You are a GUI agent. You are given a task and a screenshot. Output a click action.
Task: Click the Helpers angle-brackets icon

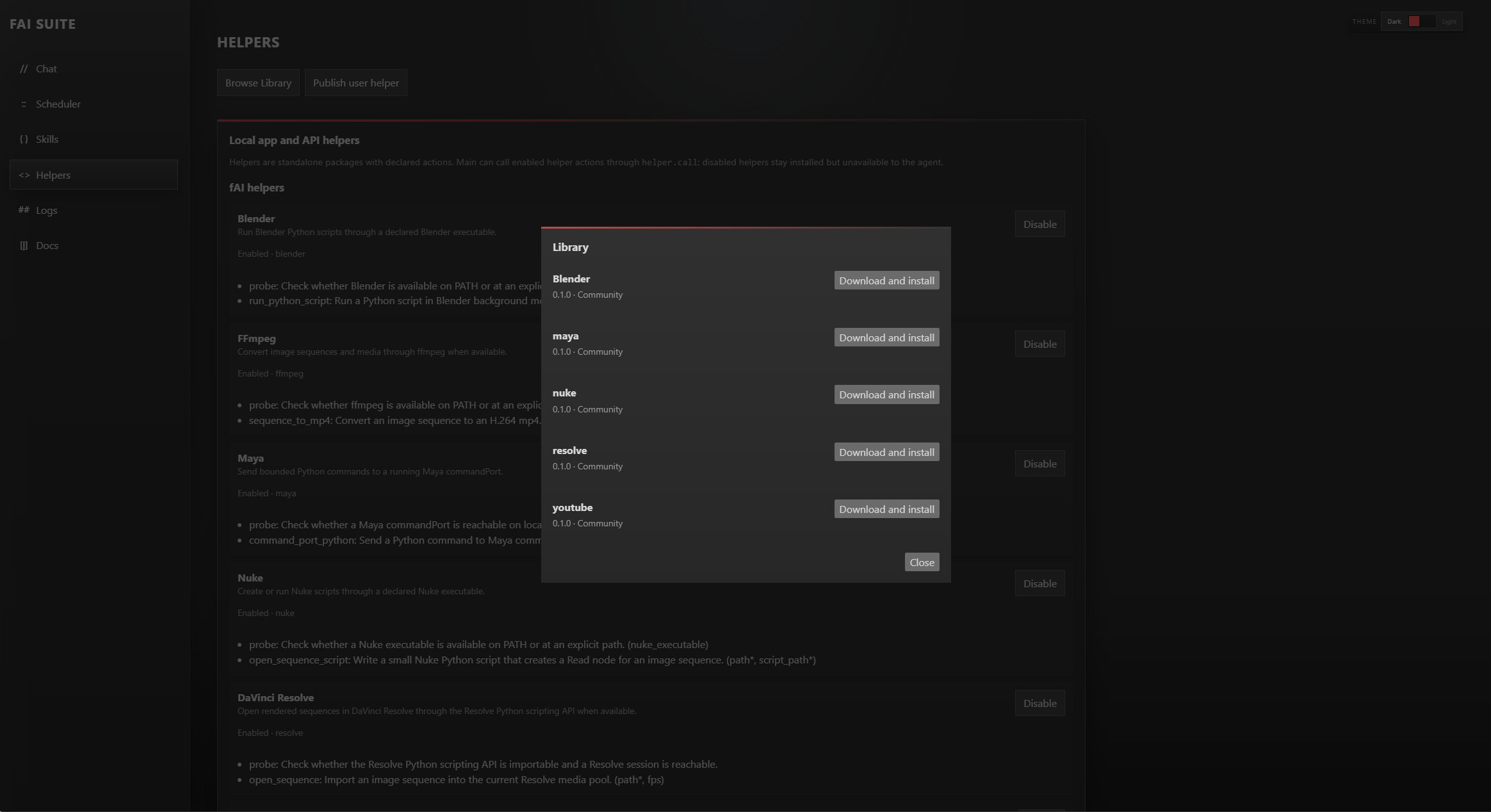point(24,175)
